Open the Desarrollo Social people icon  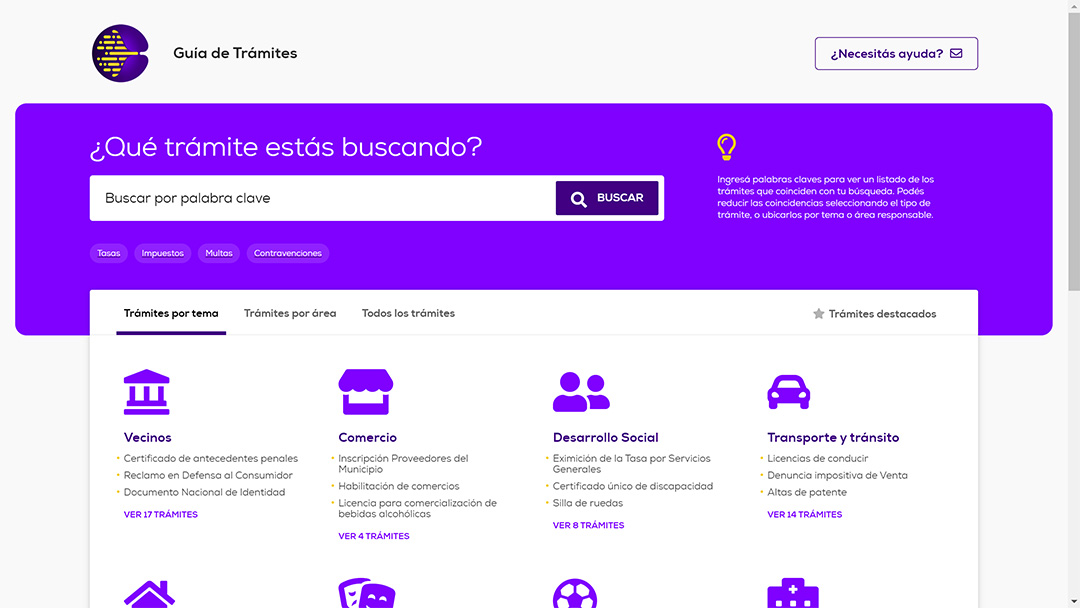click(x=581, y=392)
